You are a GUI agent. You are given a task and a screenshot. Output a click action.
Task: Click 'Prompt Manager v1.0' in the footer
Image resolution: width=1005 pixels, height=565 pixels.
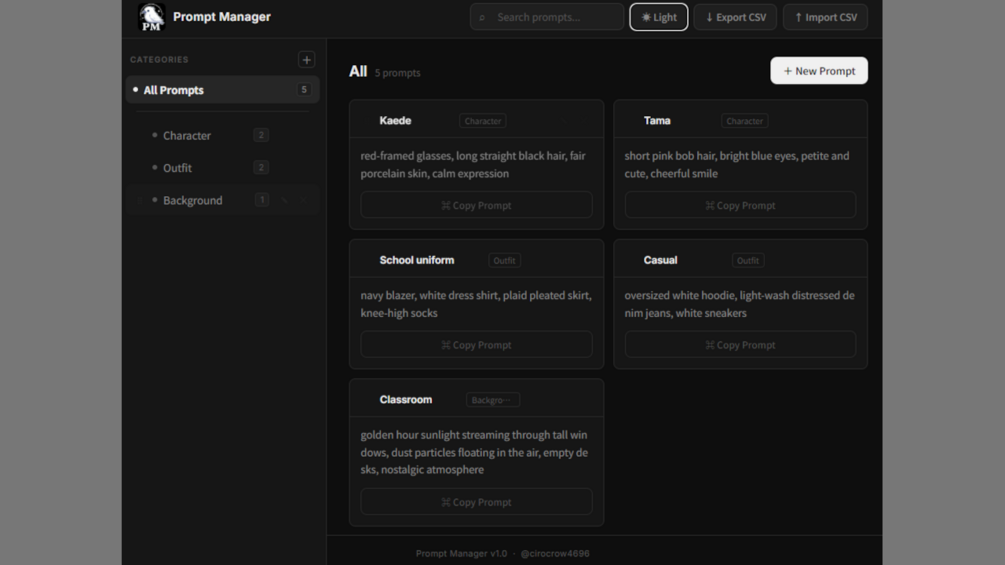pos(461,553)
